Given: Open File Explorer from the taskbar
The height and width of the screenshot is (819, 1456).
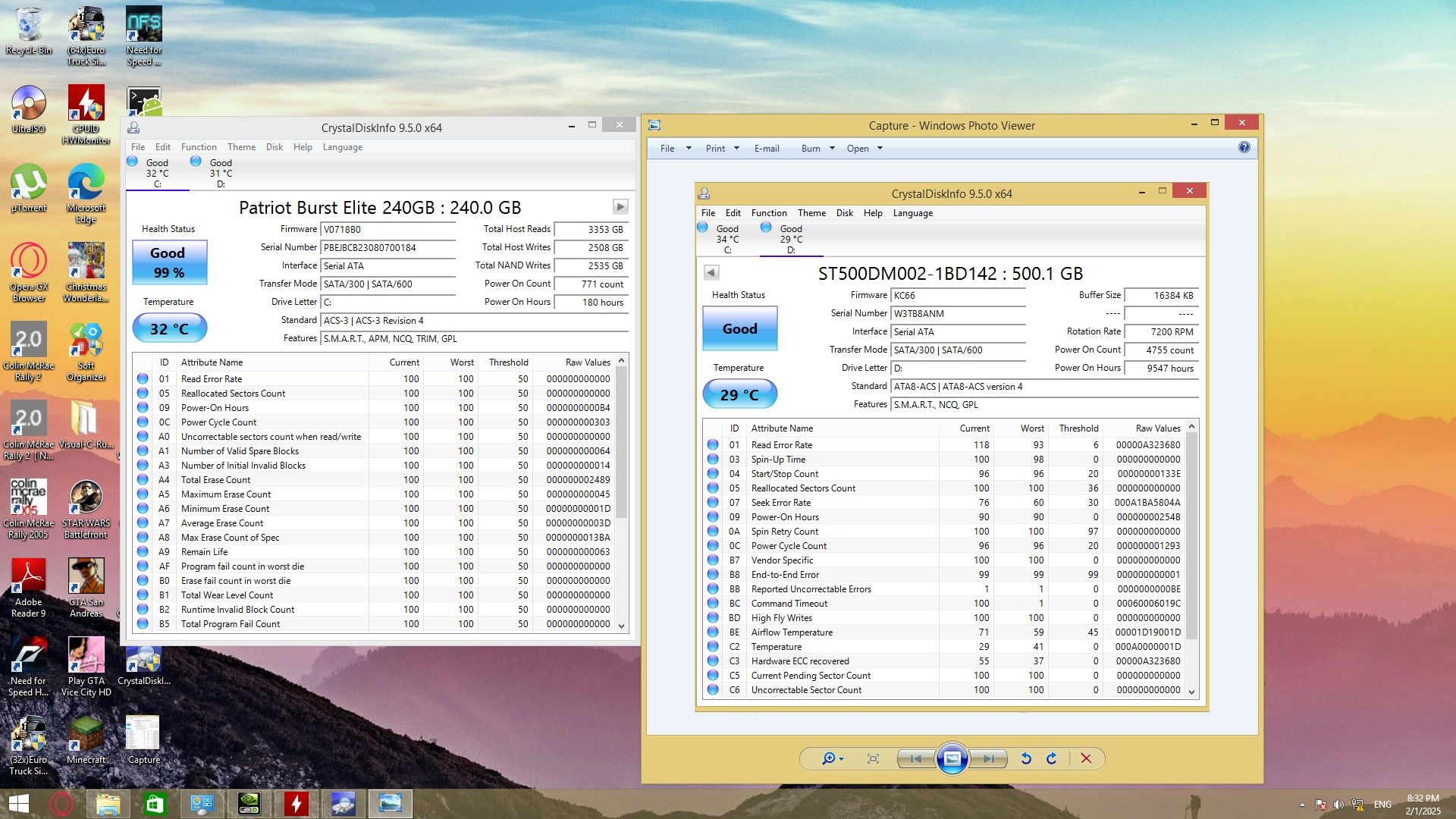Looking at the screenshot, I should click(x=108, y=803).
